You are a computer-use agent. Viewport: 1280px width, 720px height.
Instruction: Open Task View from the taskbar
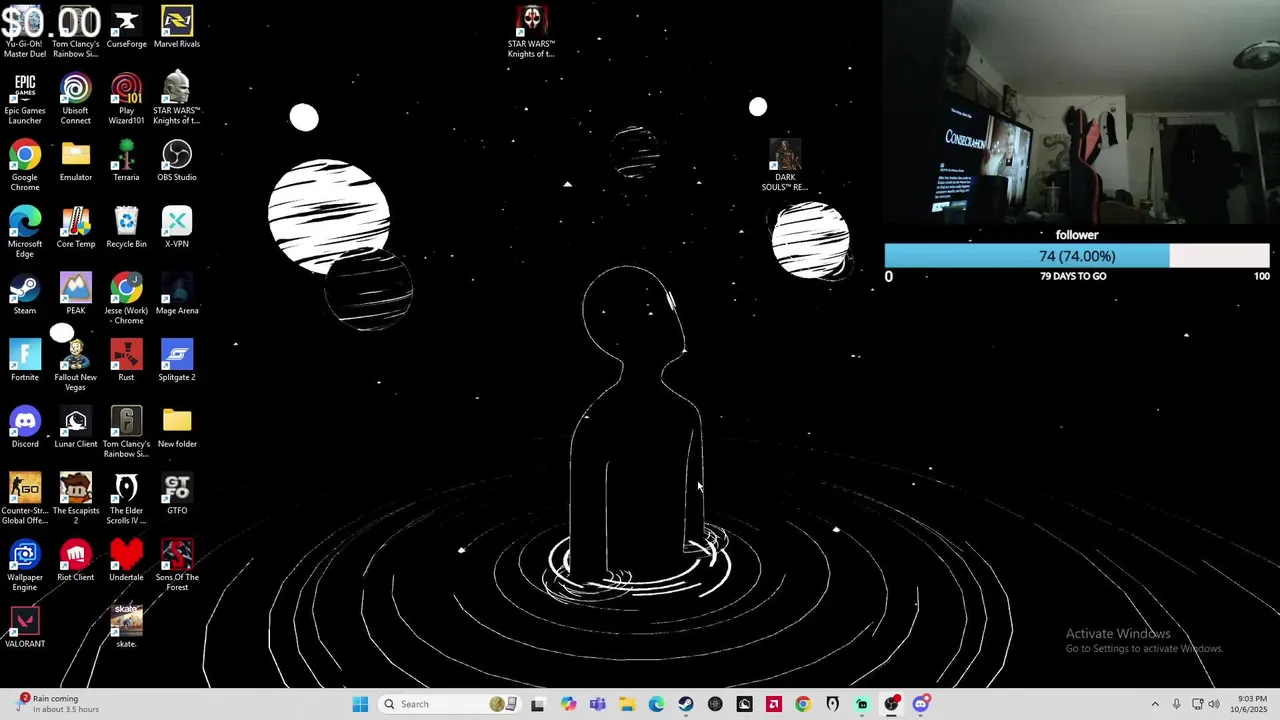[538, 704]
